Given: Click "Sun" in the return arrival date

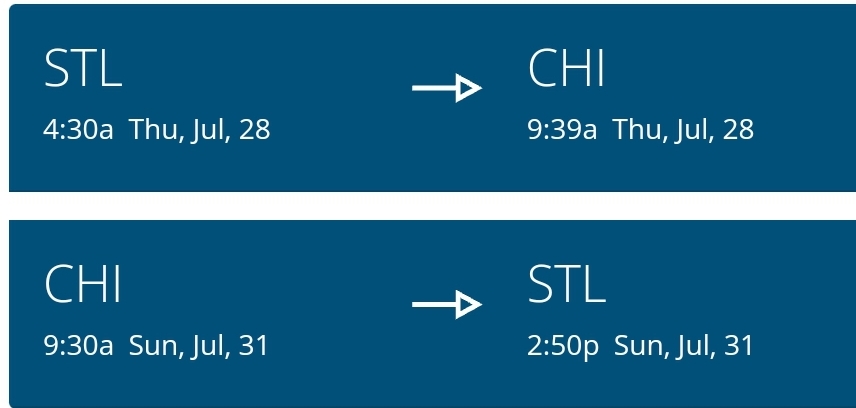Looking at the screenshot, I should click(x=633, y=346).
